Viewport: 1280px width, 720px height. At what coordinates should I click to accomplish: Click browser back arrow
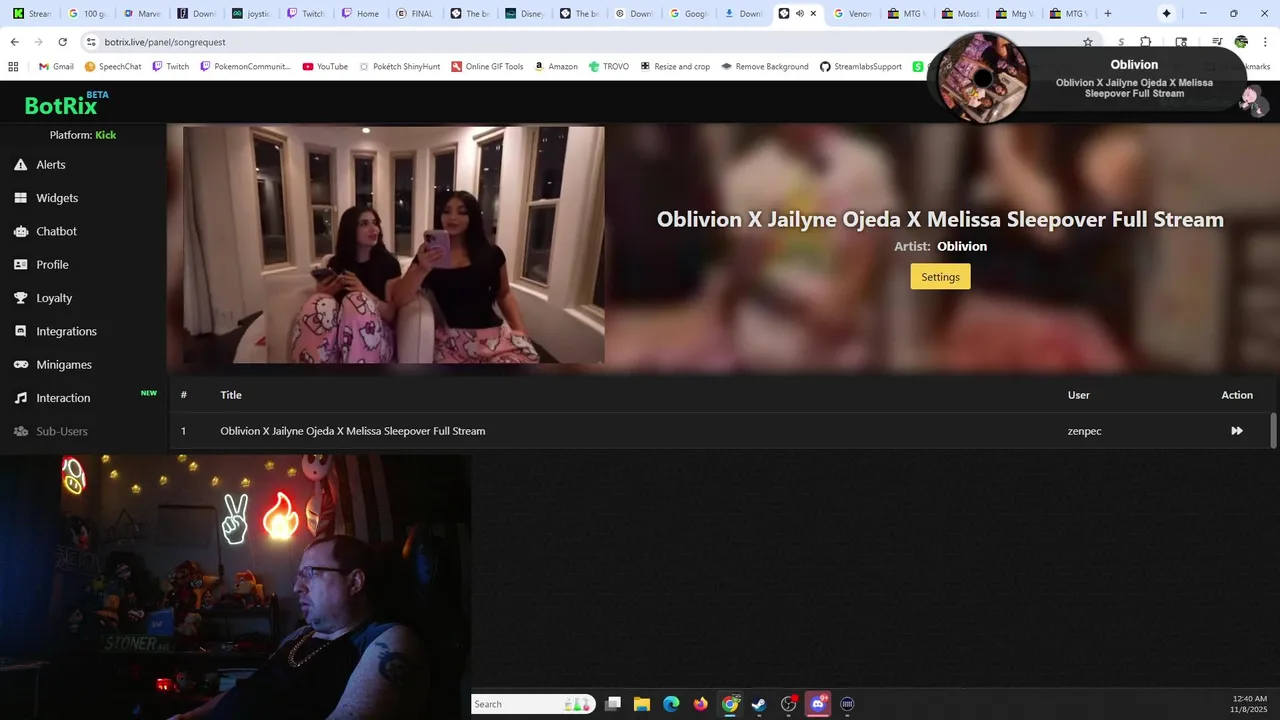pos(14,42)
